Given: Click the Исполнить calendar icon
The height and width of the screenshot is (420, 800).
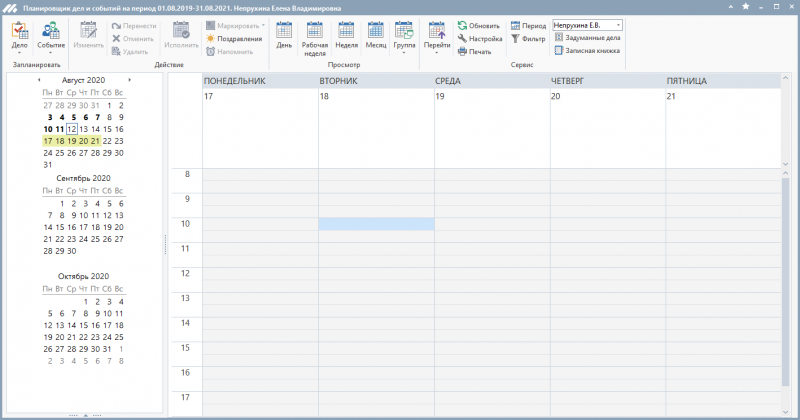Looking at the screenshot, I should [x=181, y=31].
